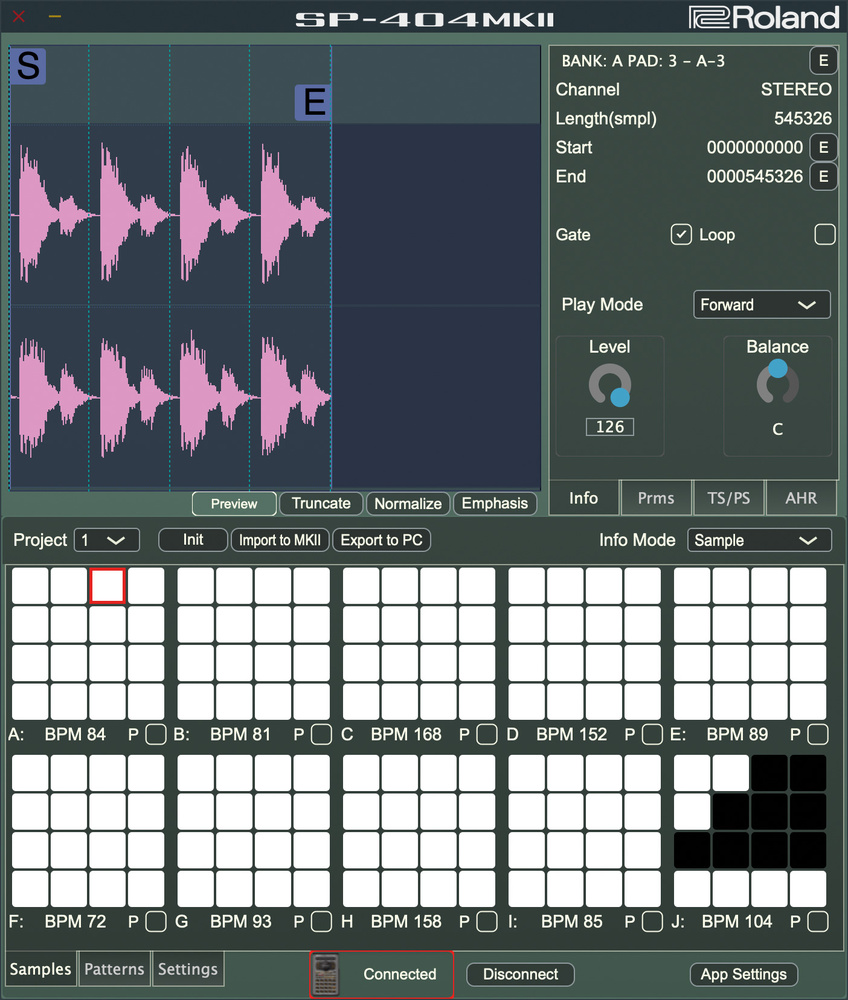Close the window with the red X
Image resolution: width=848 pixels, height=1000 pixels.
pyautogui.click(x=18, y=17)
